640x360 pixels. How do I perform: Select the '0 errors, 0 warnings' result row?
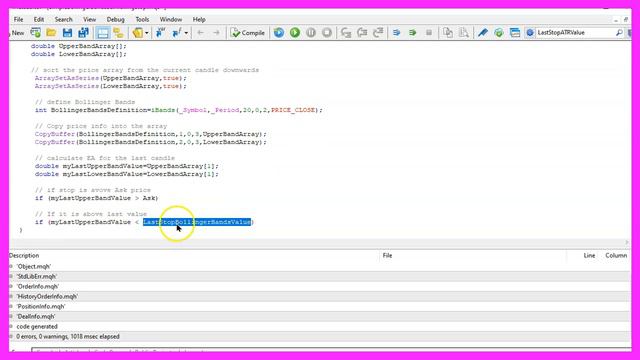pos(320,336)
